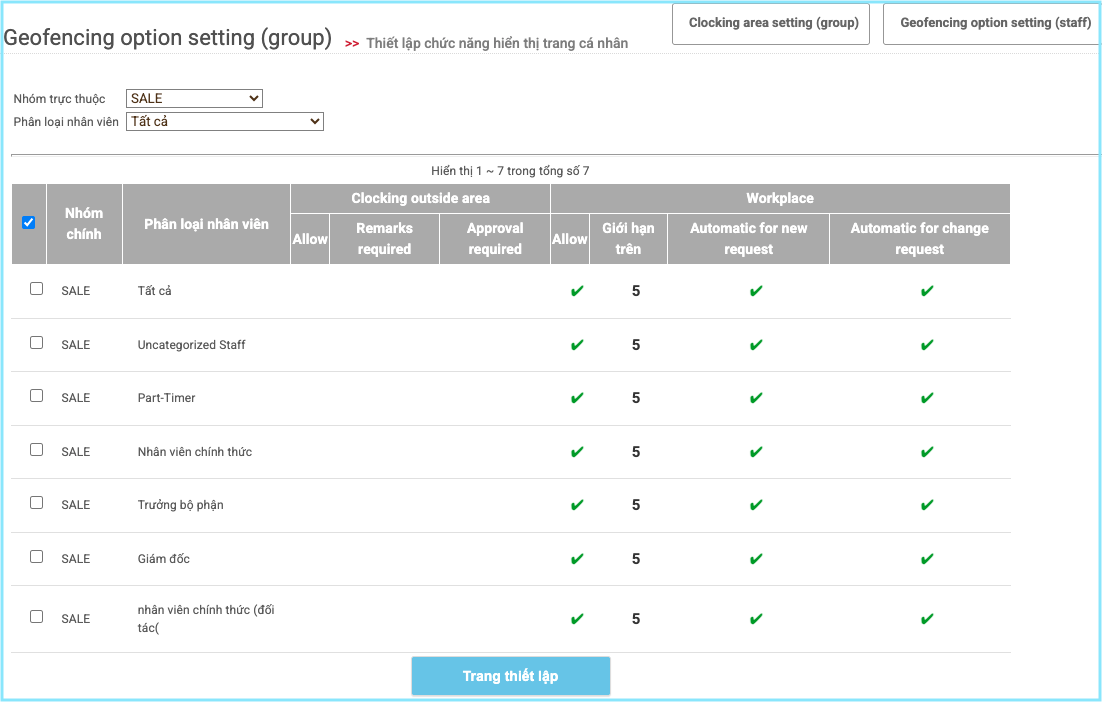Click the Workplace Allow checkmark for Part-Timer
The image size is (1102, 703).
click(576, 398)
